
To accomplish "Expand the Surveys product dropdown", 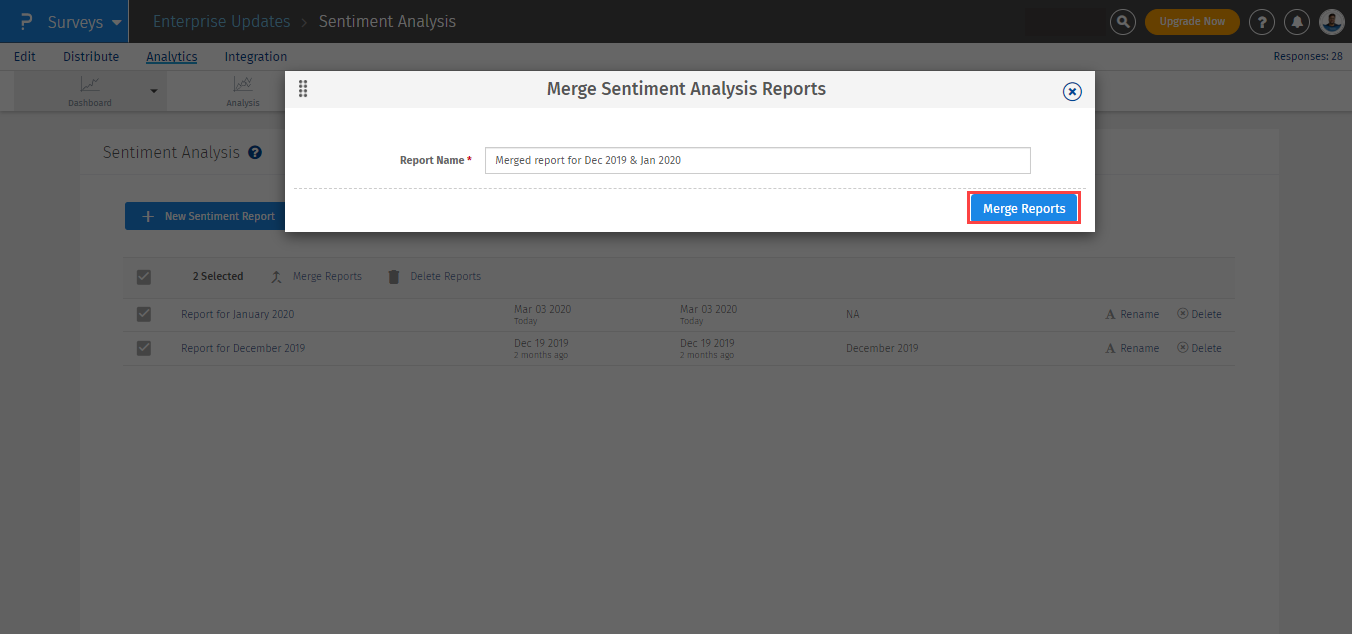I will point(117,22).
